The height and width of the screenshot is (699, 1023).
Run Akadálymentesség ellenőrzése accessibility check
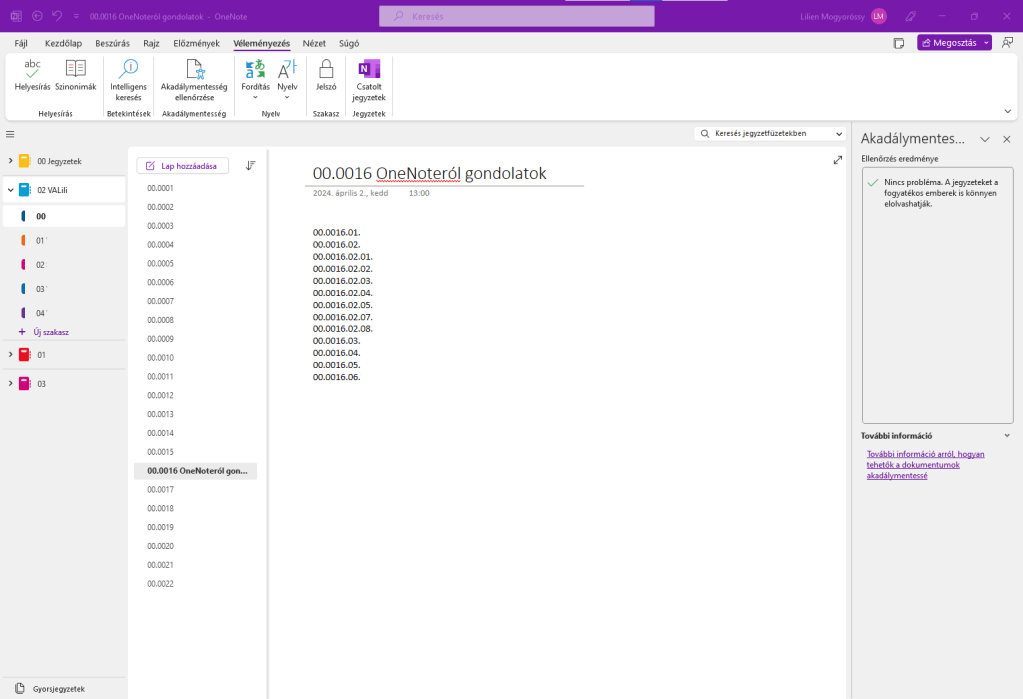[x=194, y=70]
